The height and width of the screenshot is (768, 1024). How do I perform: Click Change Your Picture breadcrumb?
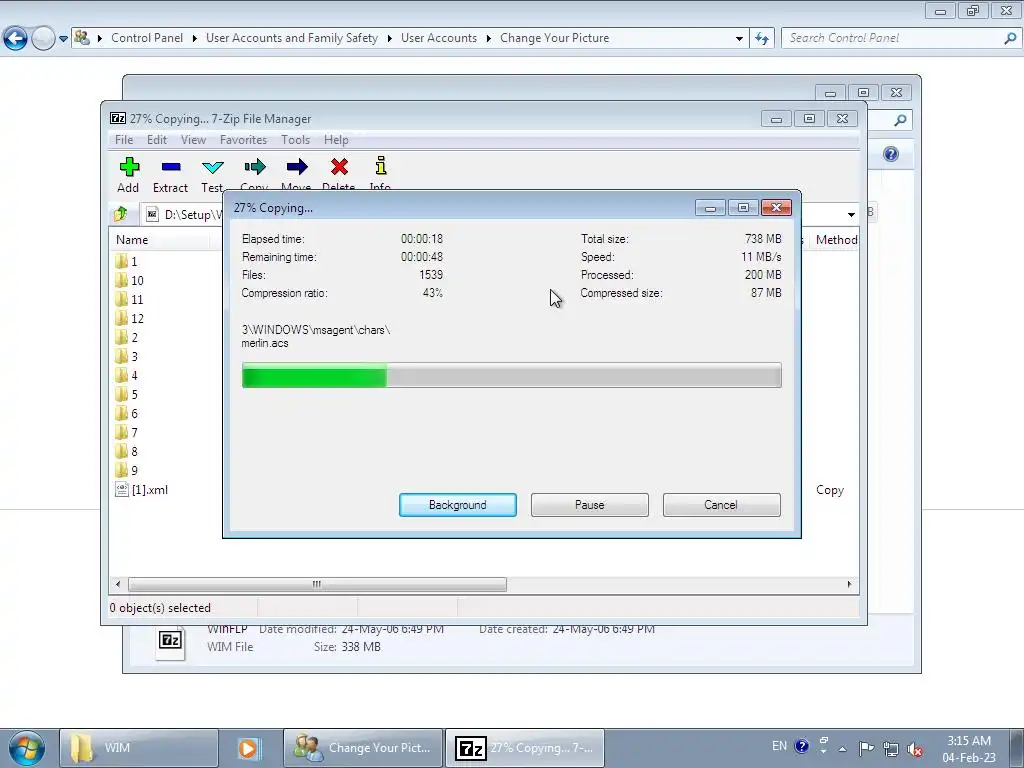coord(554,38)
